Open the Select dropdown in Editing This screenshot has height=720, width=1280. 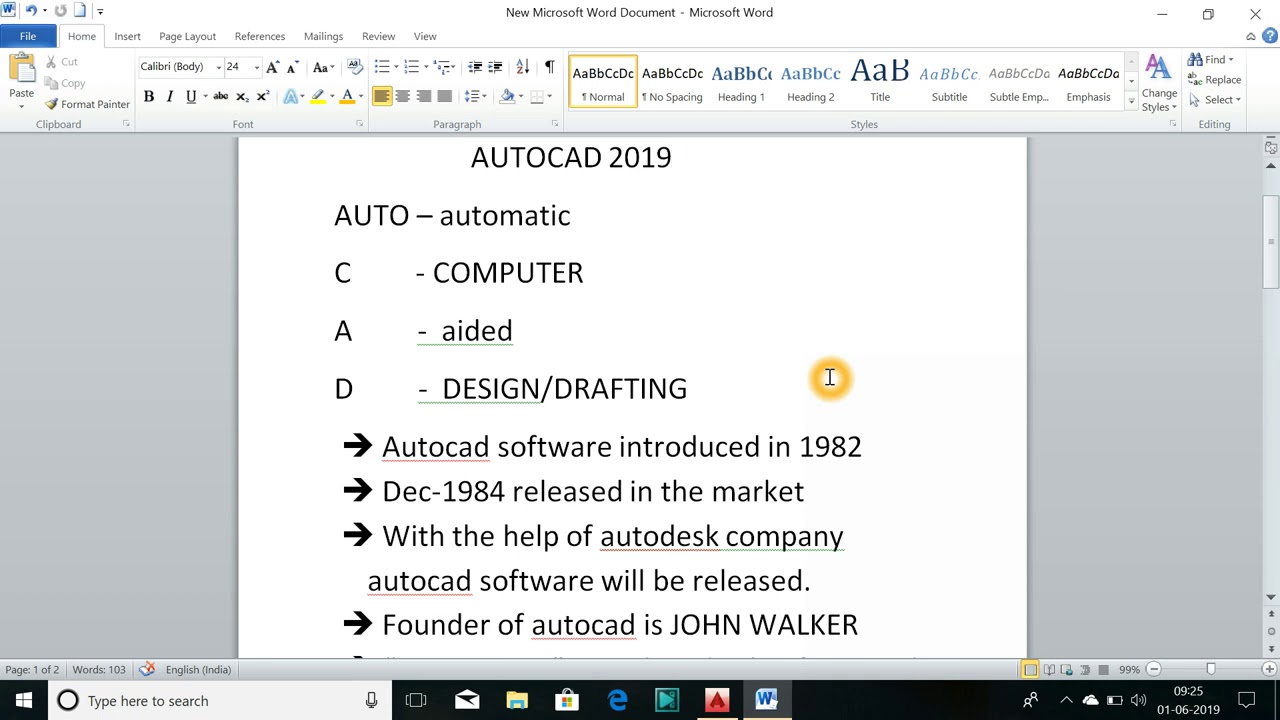(x=1215, y=99)
